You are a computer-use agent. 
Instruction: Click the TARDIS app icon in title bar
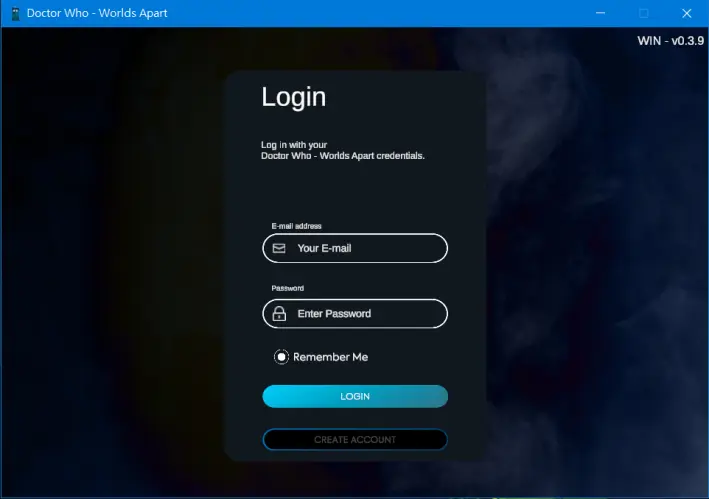pyautogui.click(x=15, y=14)
